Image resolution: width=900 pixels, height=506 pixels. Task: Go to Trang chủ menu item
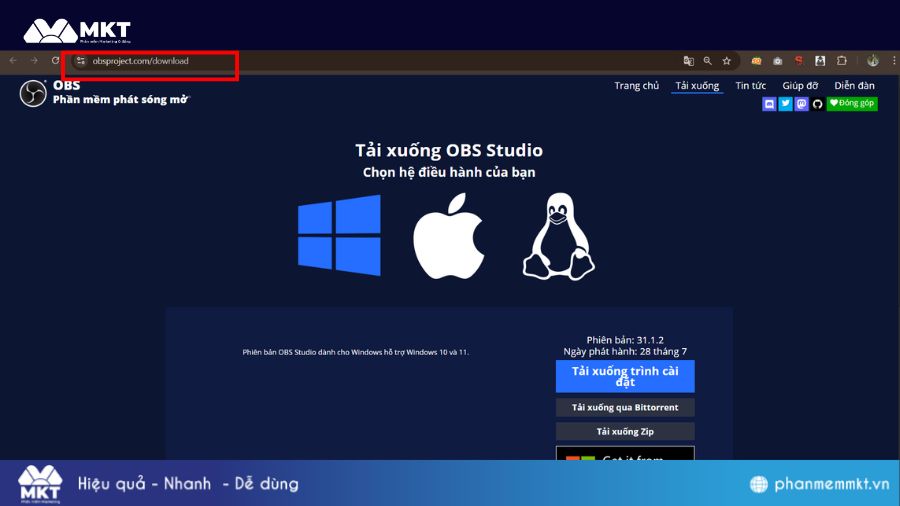tap(637, 85)
